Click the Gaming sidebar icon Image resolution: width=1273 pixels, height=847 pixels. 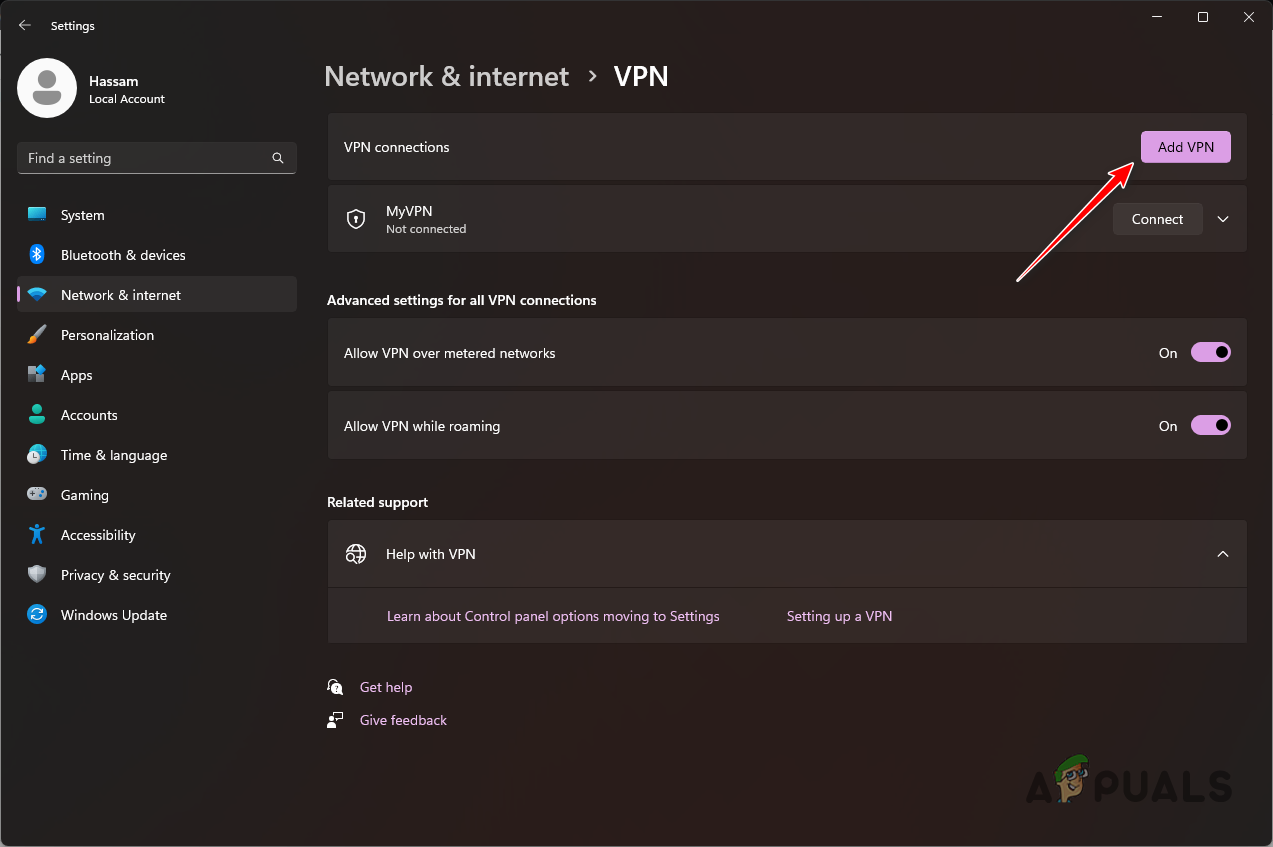pyautogui.click(x=36, y=494)
